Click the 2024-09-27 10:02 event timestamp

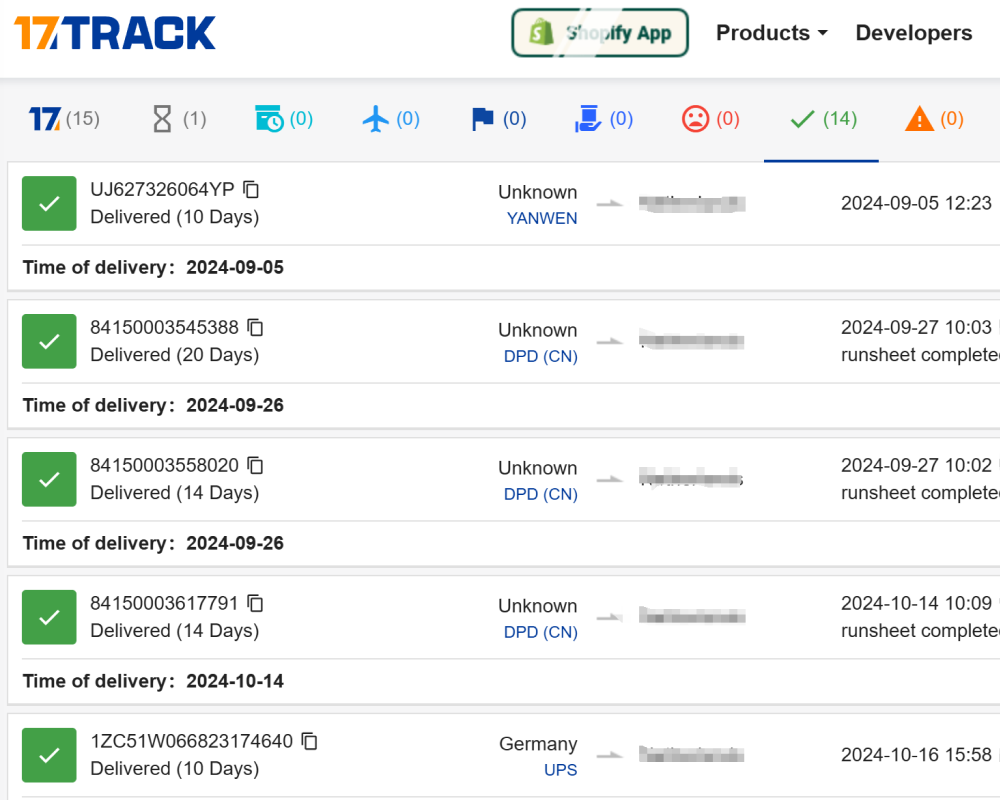click(916, 465)
